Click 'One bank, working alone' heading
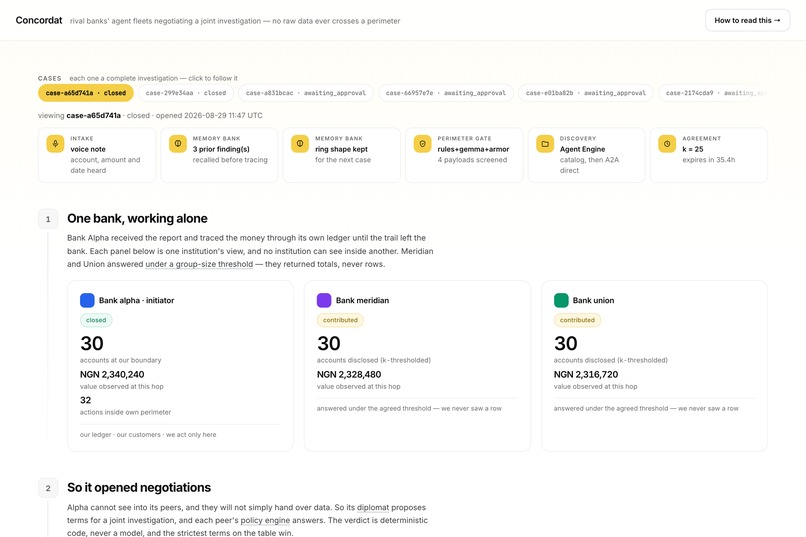This screenshot has height=537, width=806. click(137, 218)
